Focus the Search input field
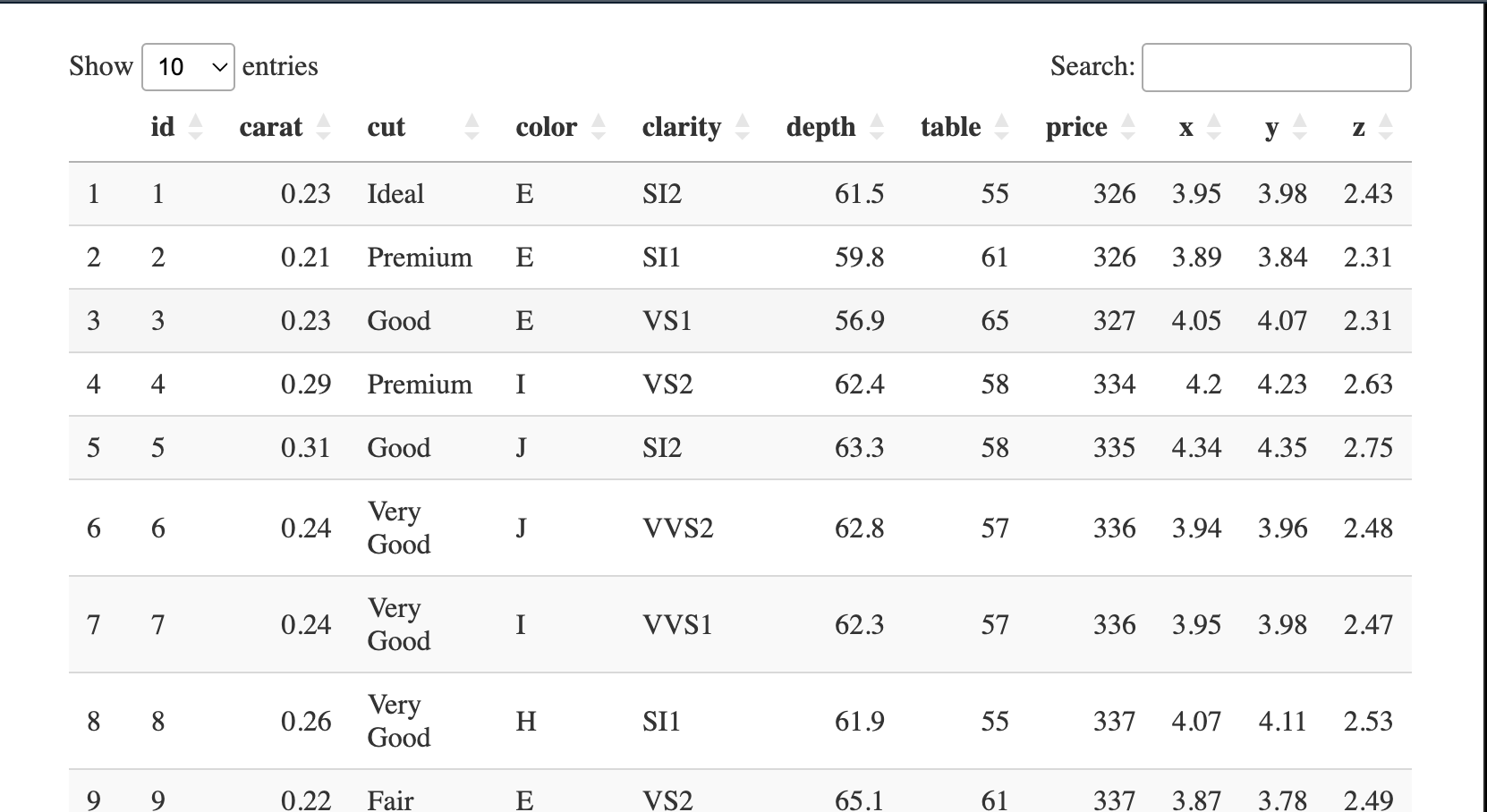 (x=1276, y=67)
